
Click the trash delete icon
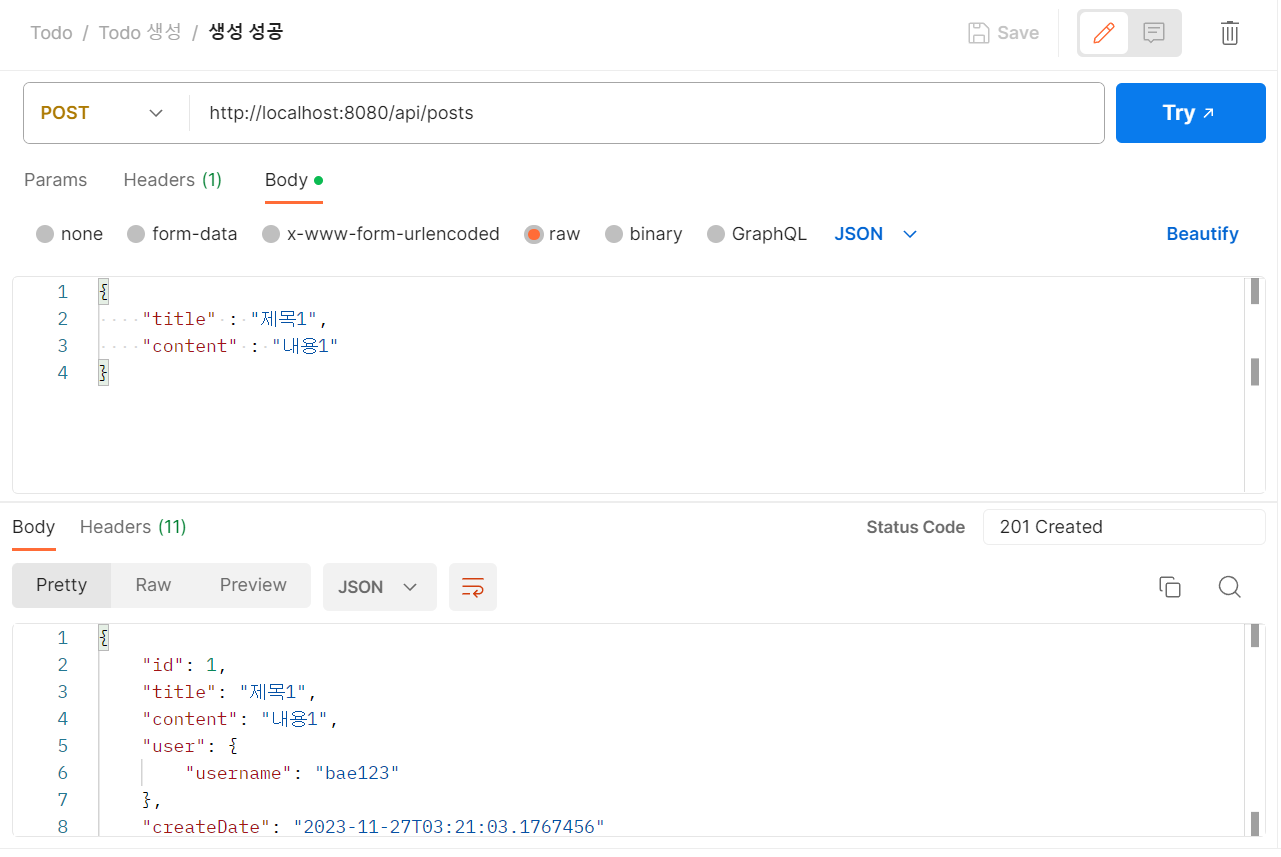1230,32
